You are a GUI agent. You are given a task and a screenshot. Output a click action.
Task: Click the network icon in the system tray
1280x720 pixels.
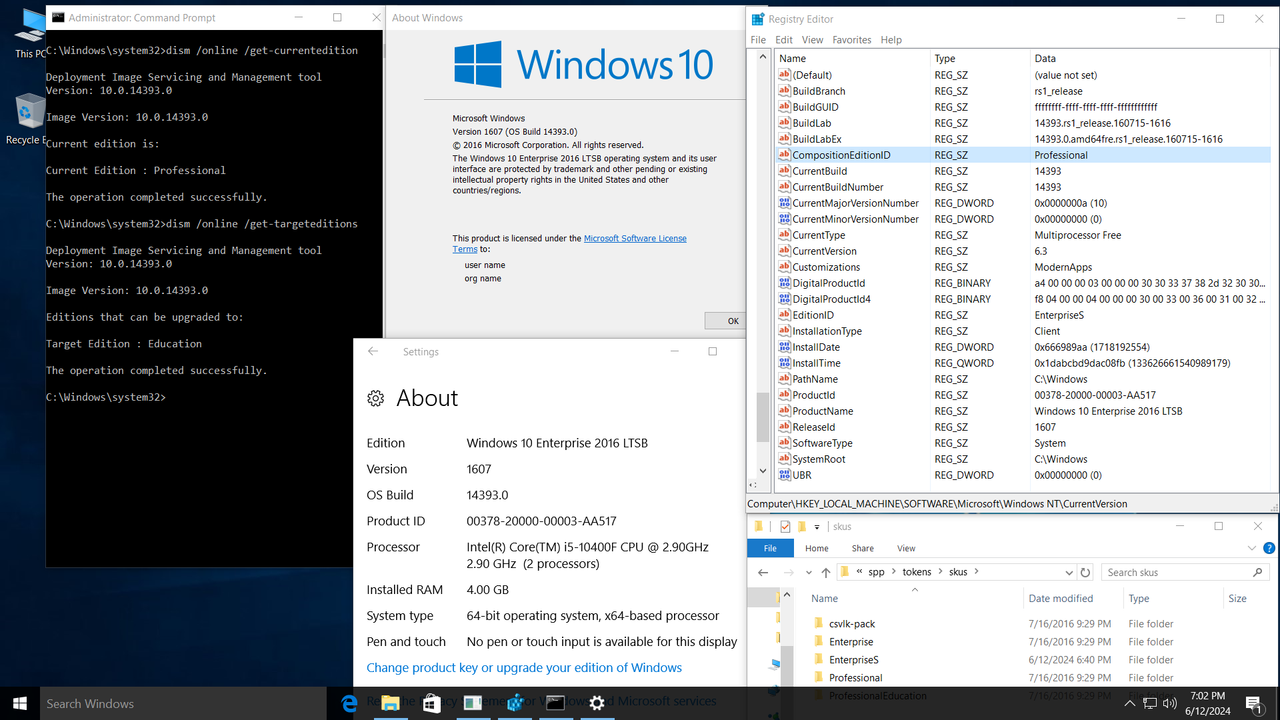click(x=1150, y=703)
